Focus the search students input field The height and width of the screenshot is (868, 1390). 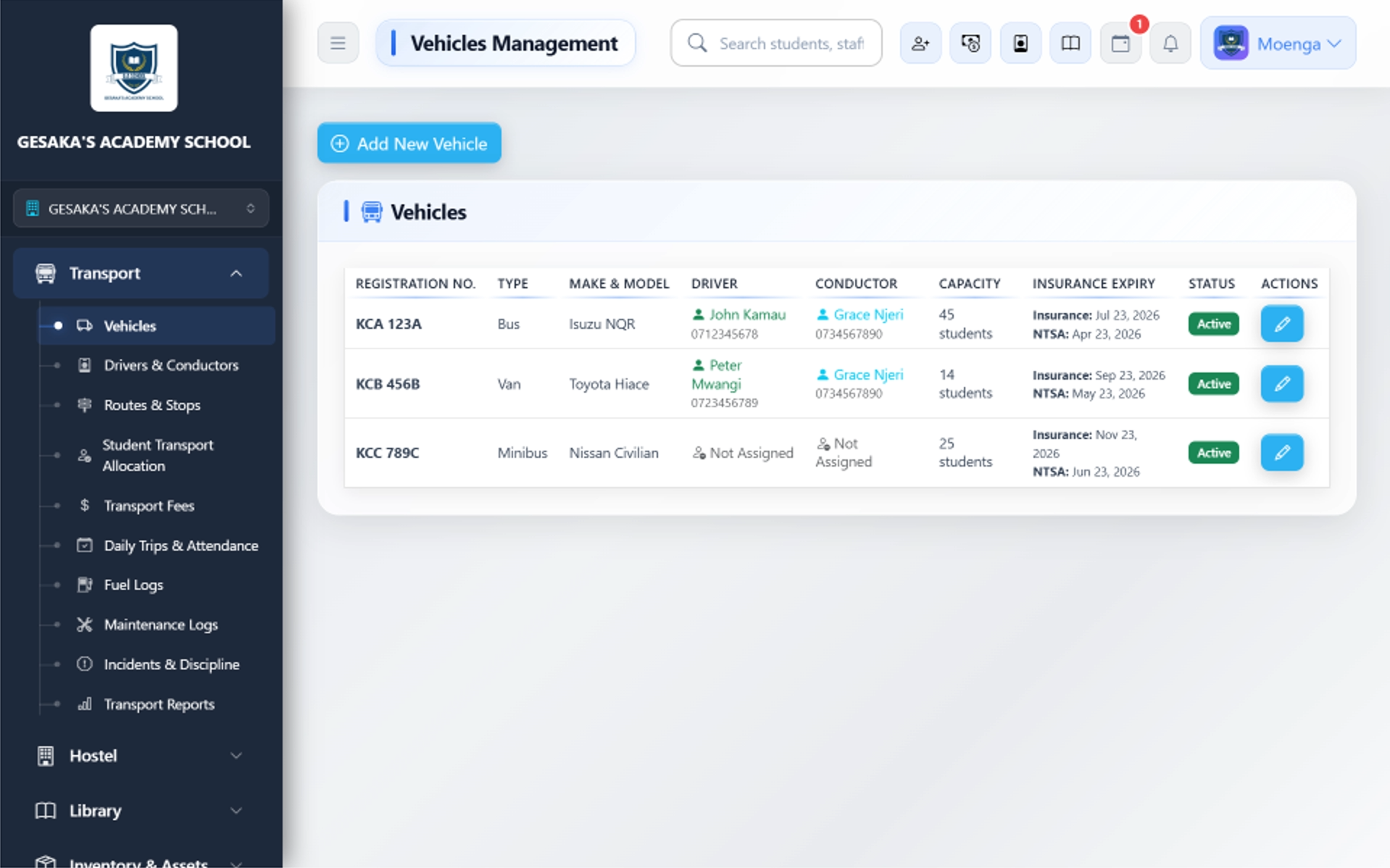791,43
